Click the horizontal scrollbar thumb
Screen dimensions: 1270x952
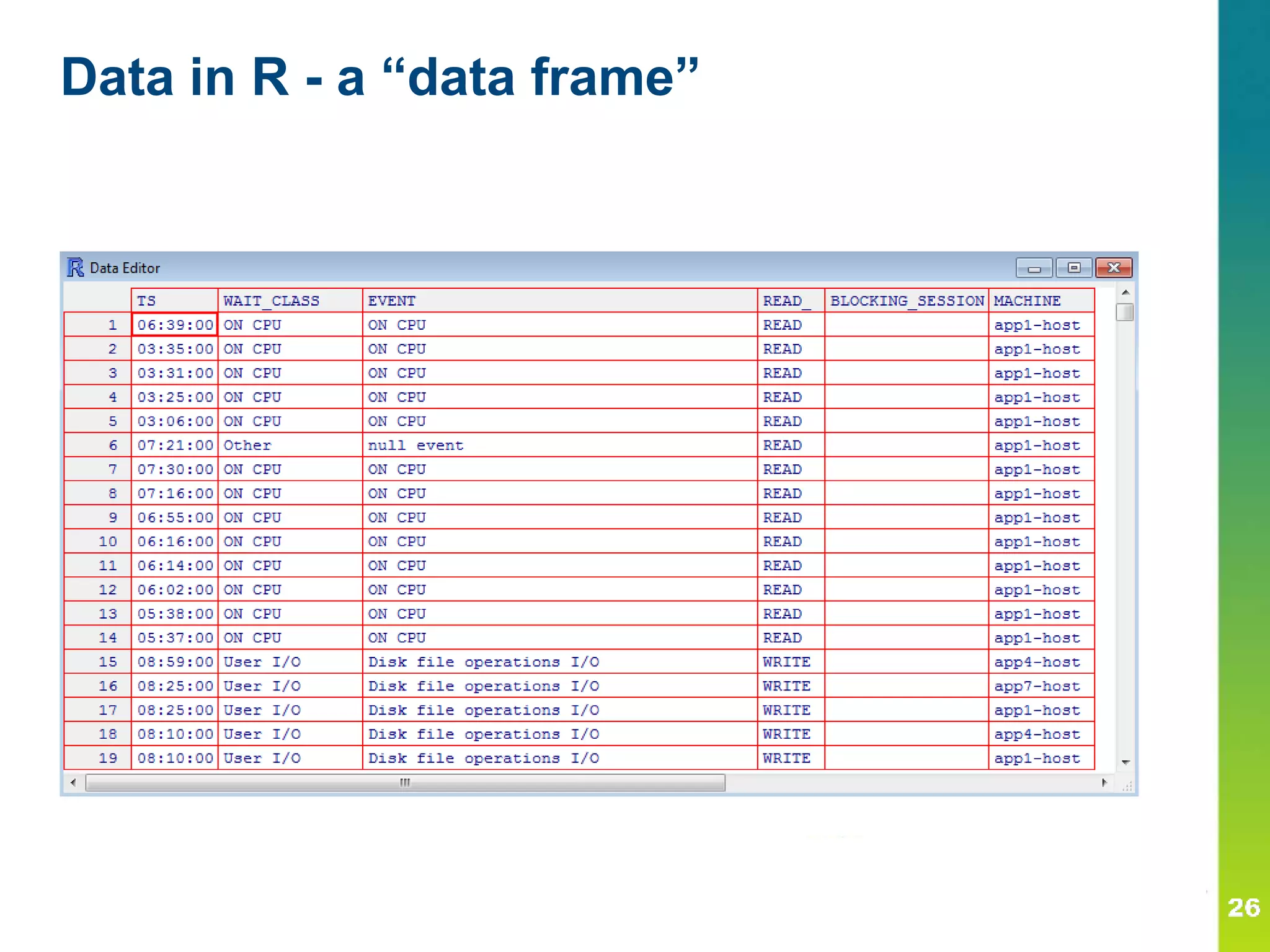[405, 782]
